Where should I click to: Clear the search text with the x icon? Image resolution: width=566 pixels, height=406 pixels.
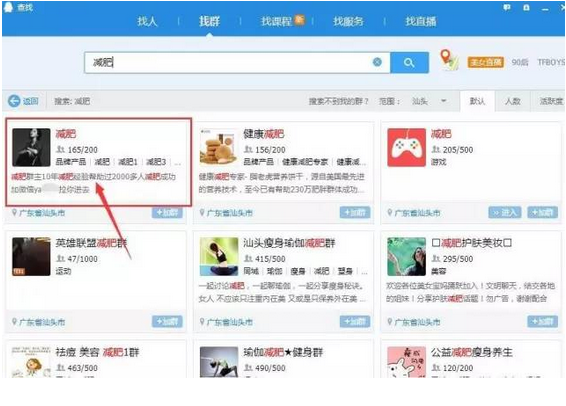point(377,62)
